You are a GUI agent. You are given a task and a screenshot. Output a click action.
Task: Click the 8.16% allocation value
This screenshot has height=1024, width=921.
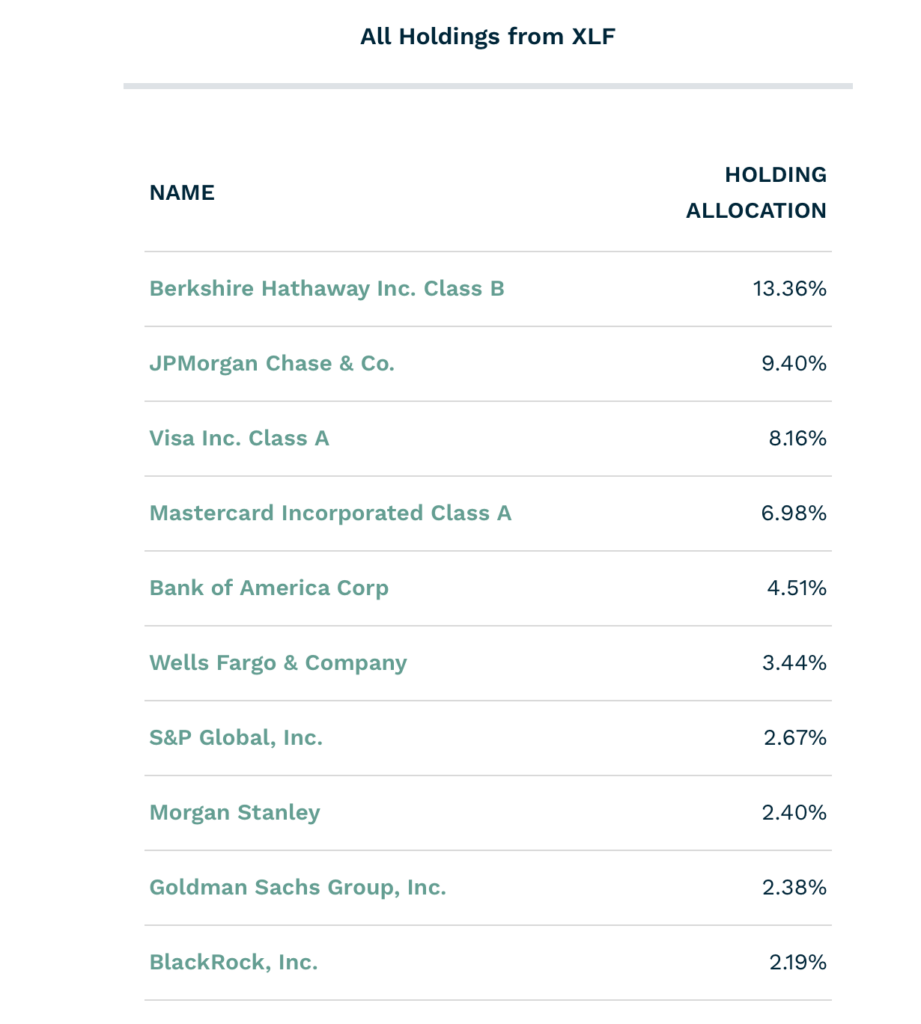(x=798, y=438)
